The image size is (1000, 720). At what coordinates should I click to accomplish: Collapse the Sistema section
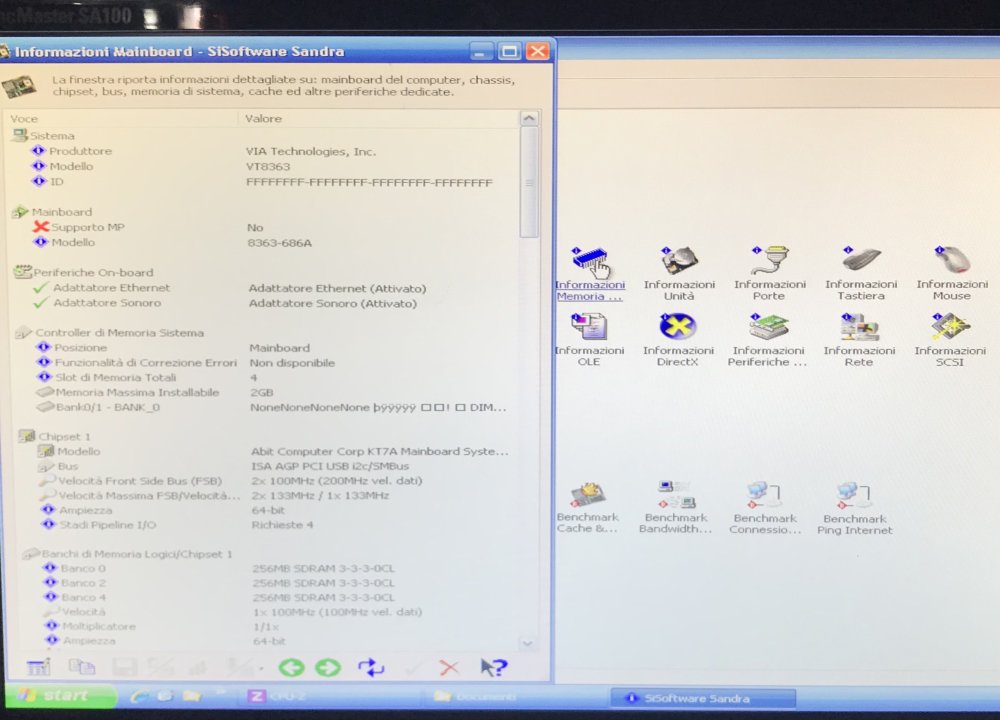point(22,134)
